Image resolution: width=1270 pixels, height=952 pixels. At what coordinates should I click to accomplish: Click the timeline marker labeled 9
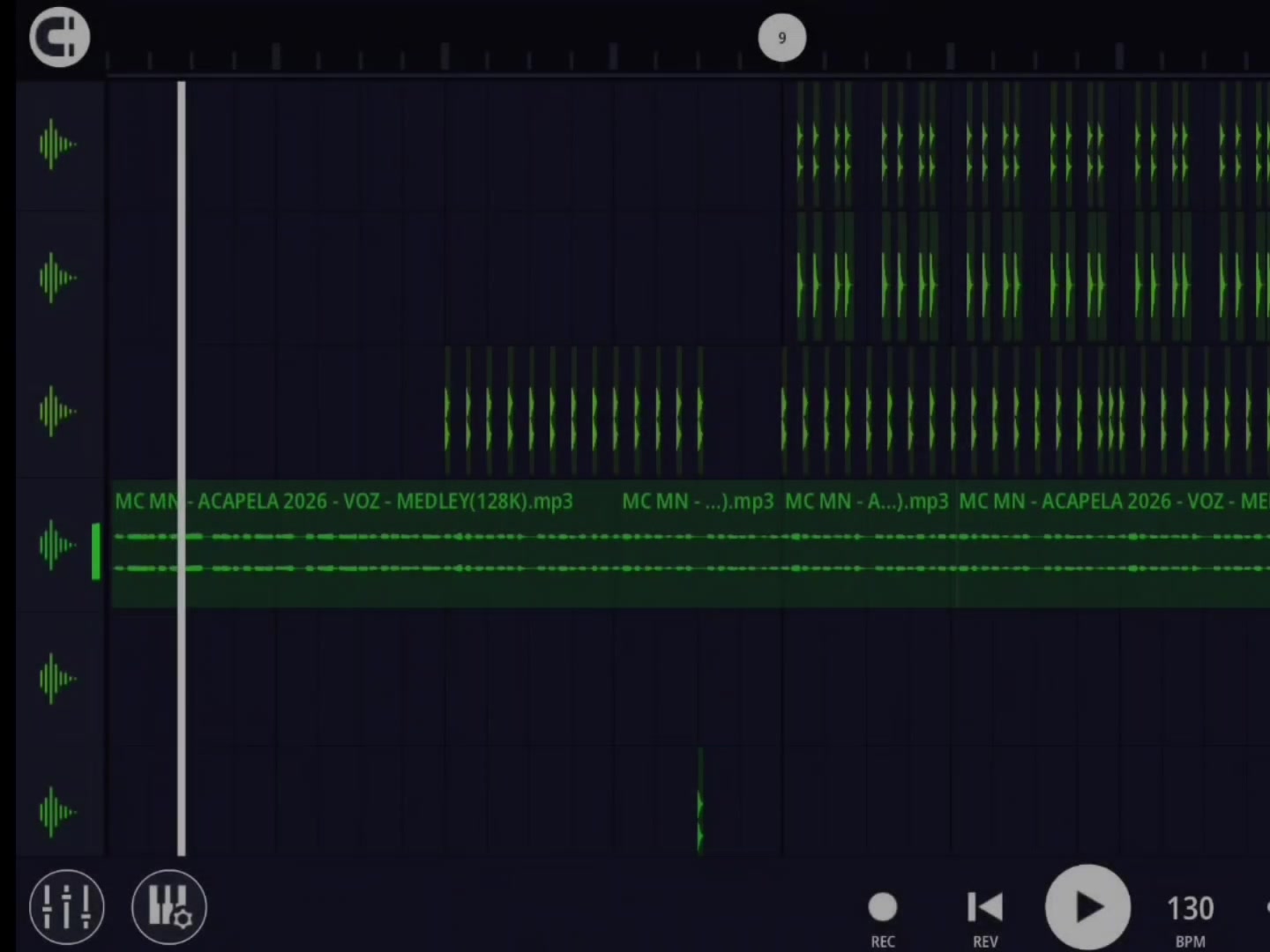tap(782, 38)
